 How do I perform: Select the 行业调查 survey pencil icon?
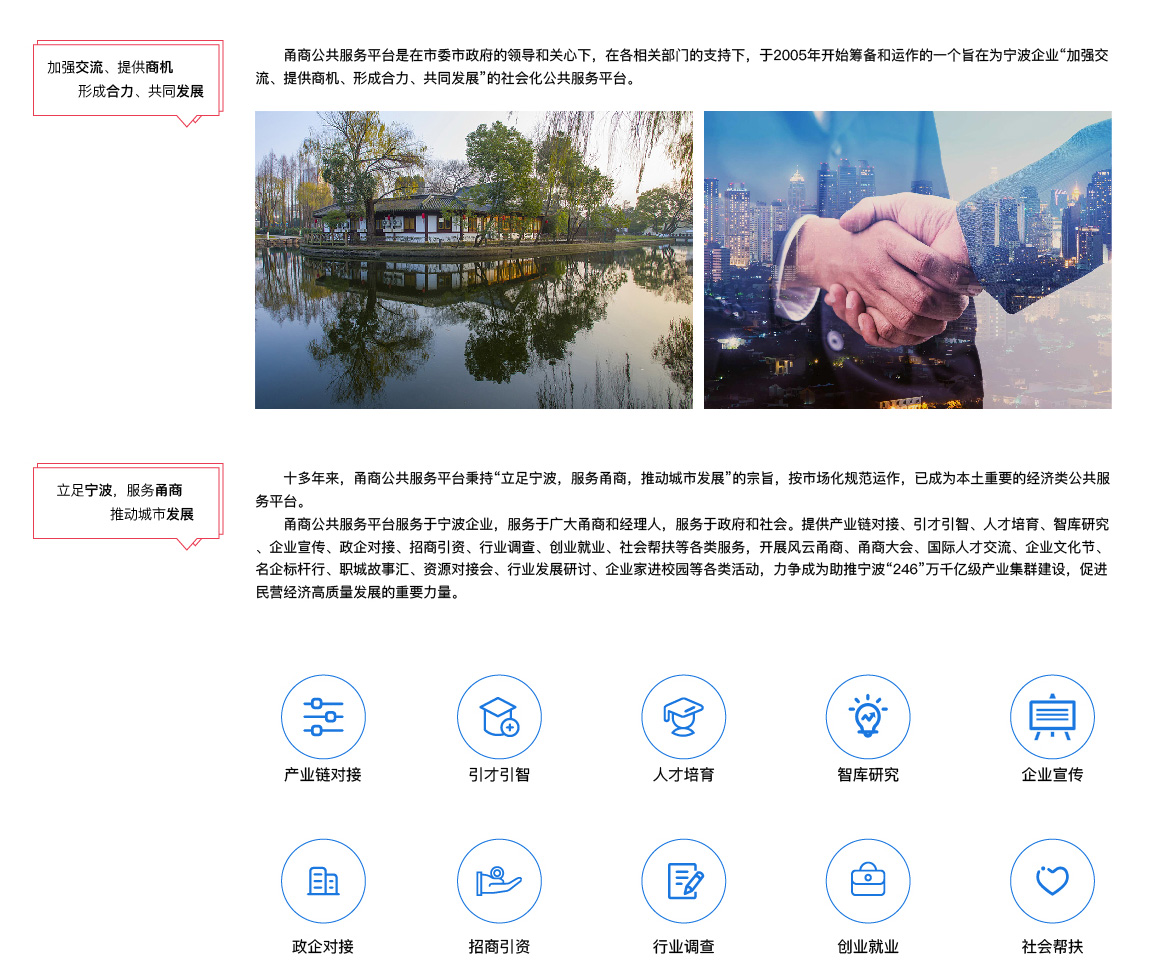pyautogui.click(x=683, y=881)
